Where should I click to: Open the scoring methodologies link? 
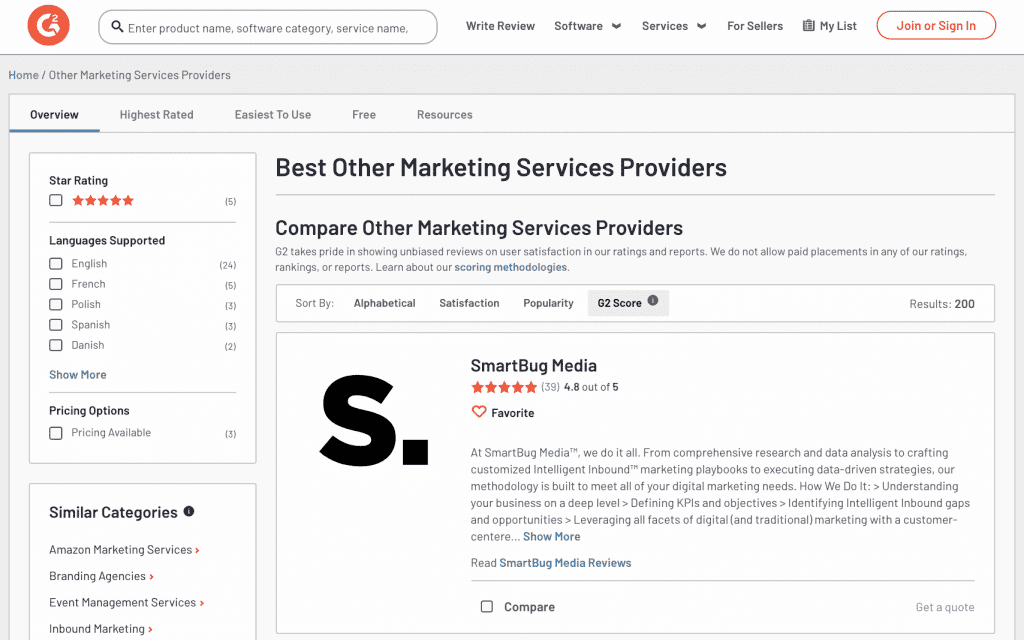point(511,267)
